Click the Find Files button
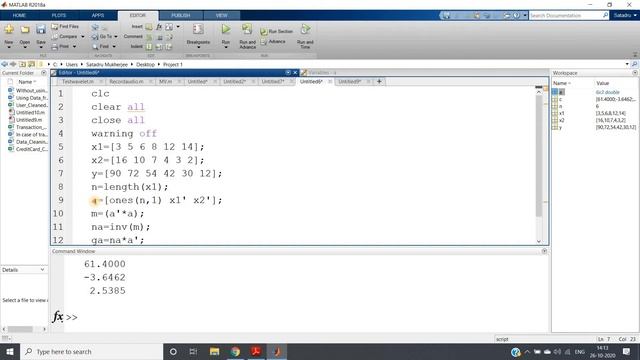This screenshot has height=360, width=640. coord(65,27)
